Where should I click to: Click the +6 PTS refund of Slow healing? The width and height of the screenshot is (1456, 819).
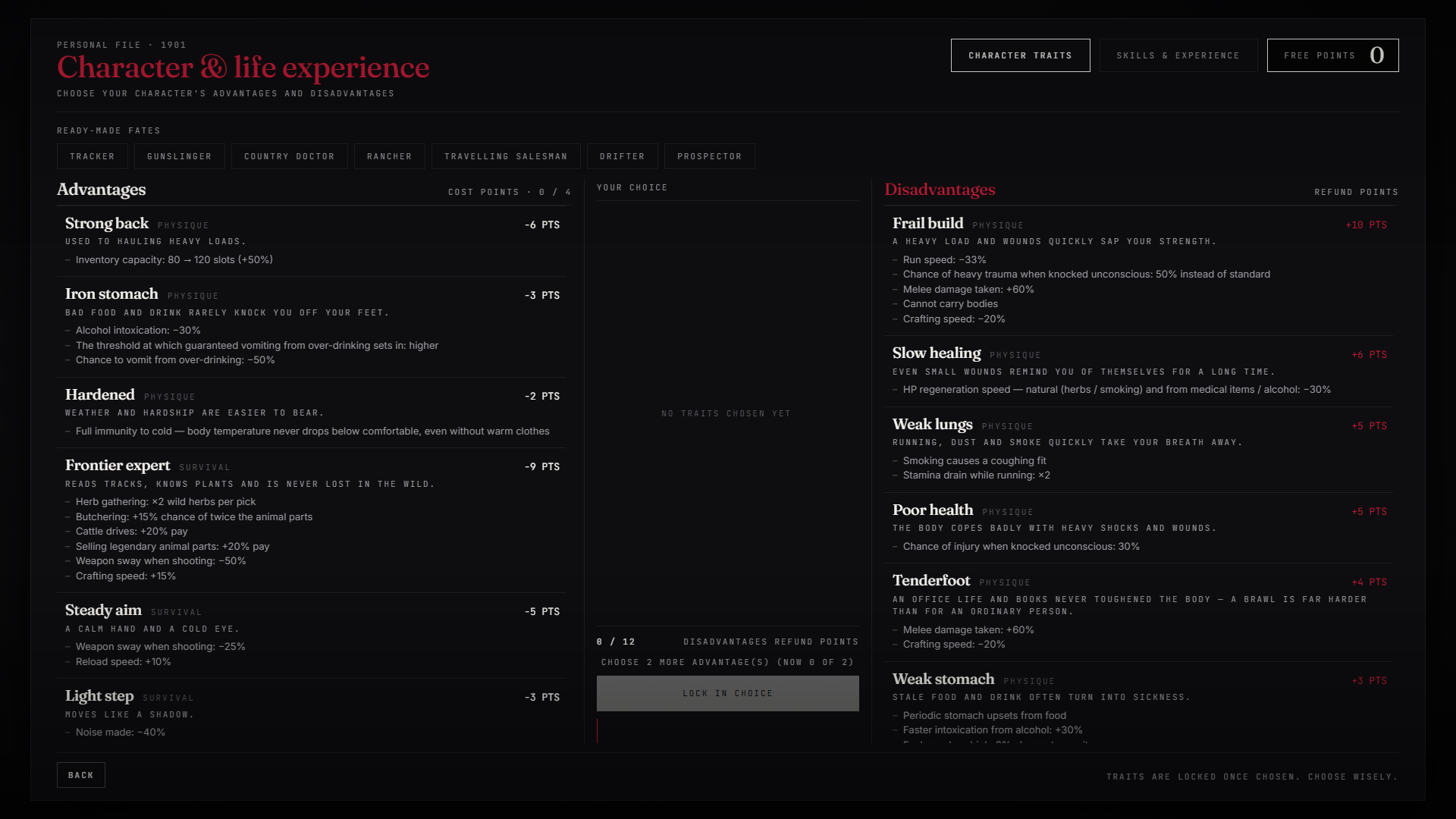tap(1370, 355)
